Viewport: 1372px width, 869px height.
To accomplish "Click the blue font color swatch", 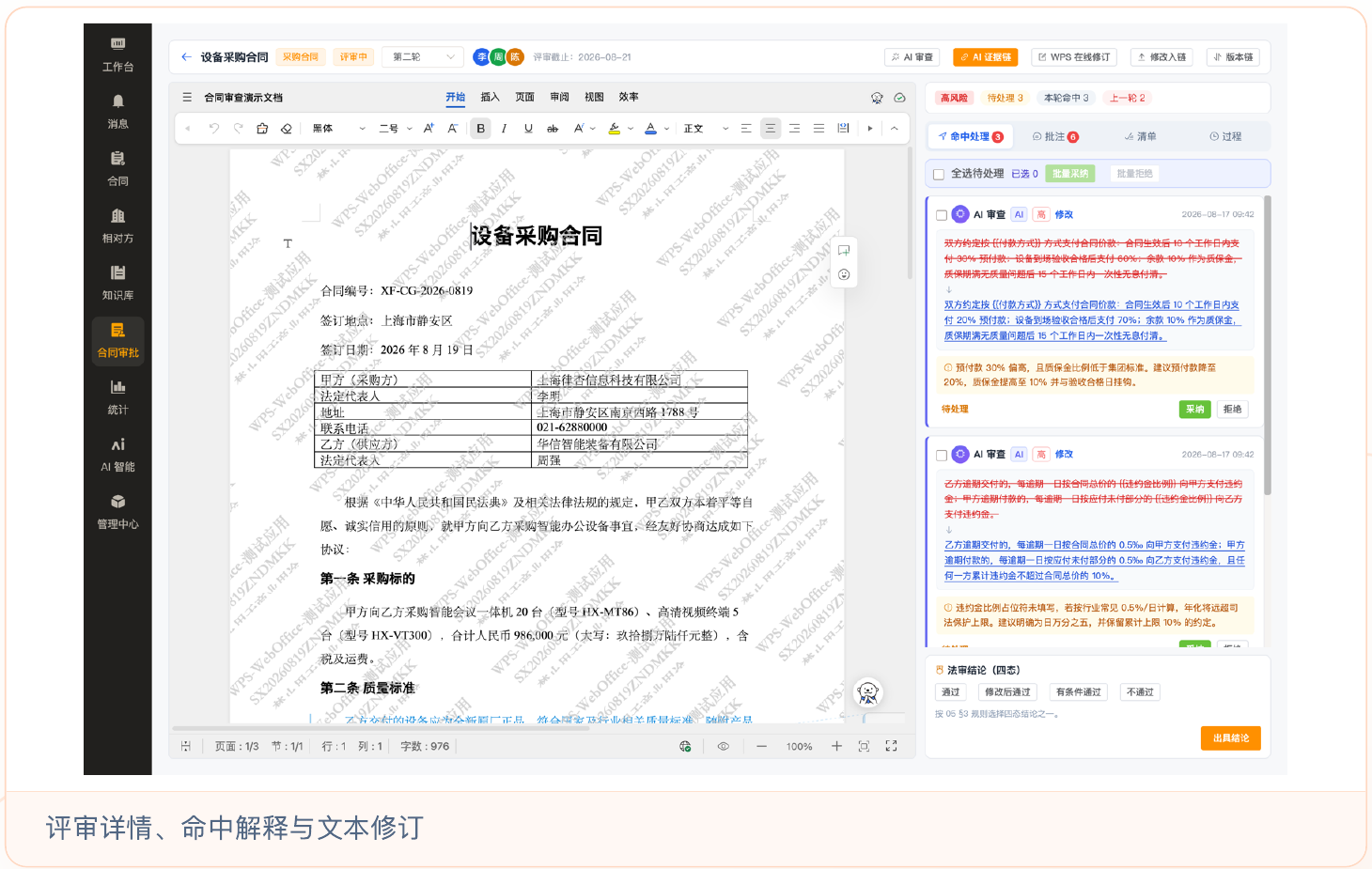I will [650, 129].
